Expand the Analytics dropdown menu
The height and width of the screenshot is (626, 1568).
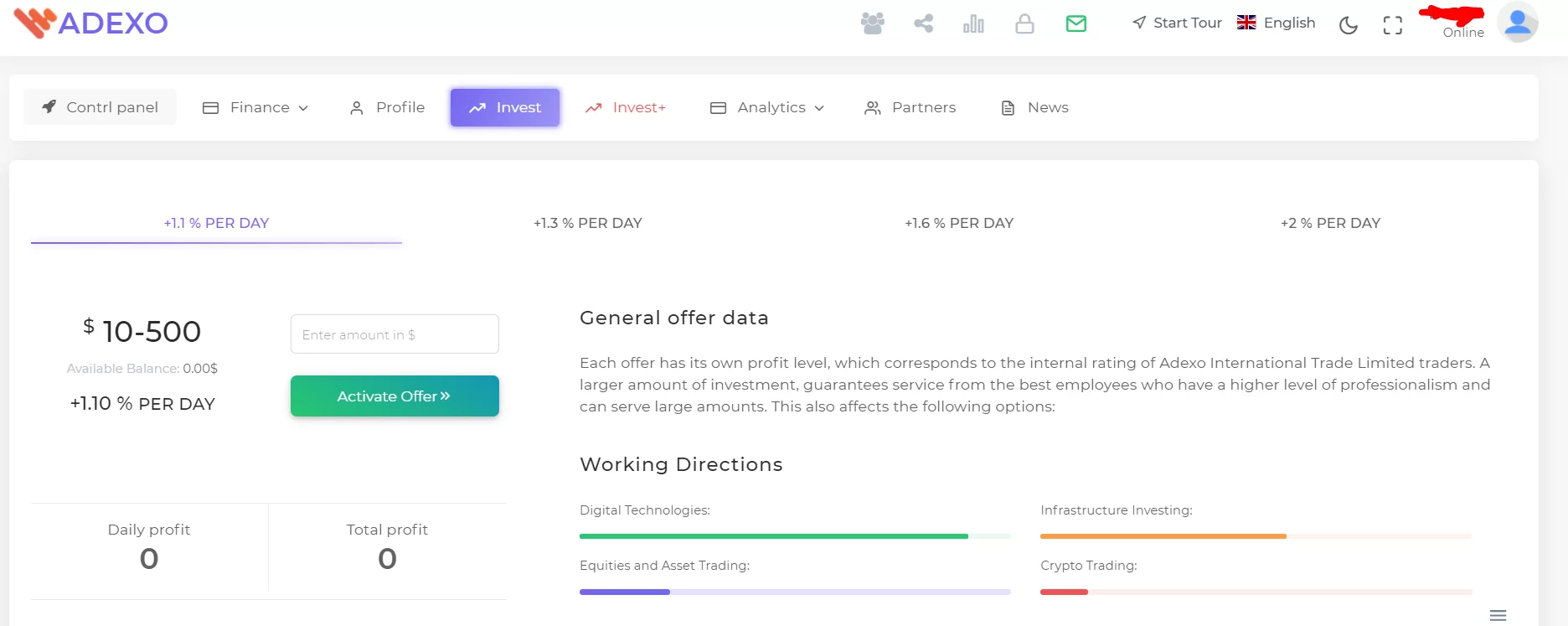click(767, 107)
